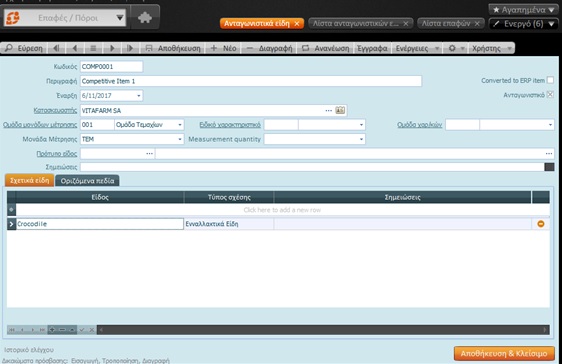This screenshot has width=562, height=364.
Task: Toggle Converted to ERP item checkbox
Action: point(550,80)
